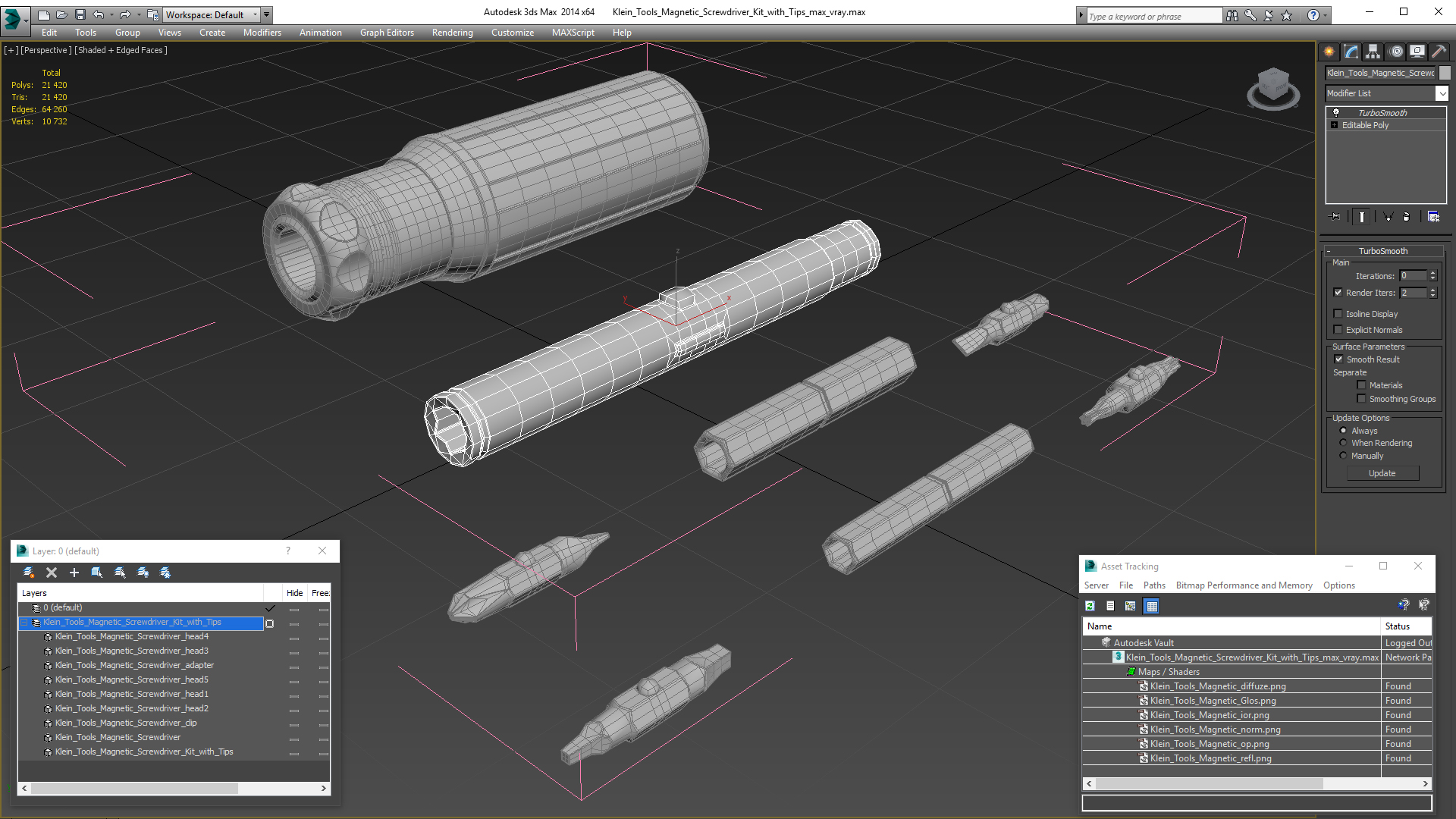
Task: Collapse the TurboSmooth rollout header
Action: coord(1382,251)
